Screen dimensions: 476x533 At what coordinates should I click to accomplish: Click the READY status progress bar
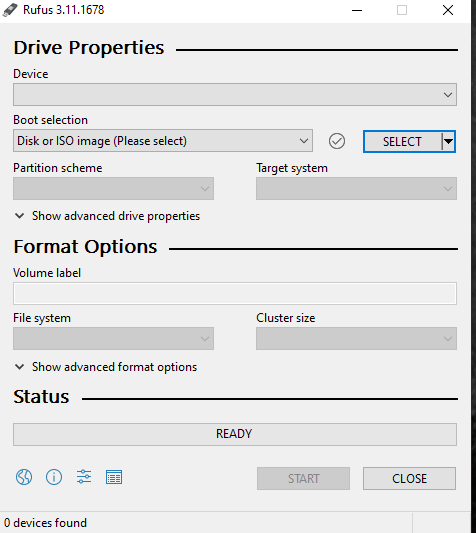(x=235, y=434)
